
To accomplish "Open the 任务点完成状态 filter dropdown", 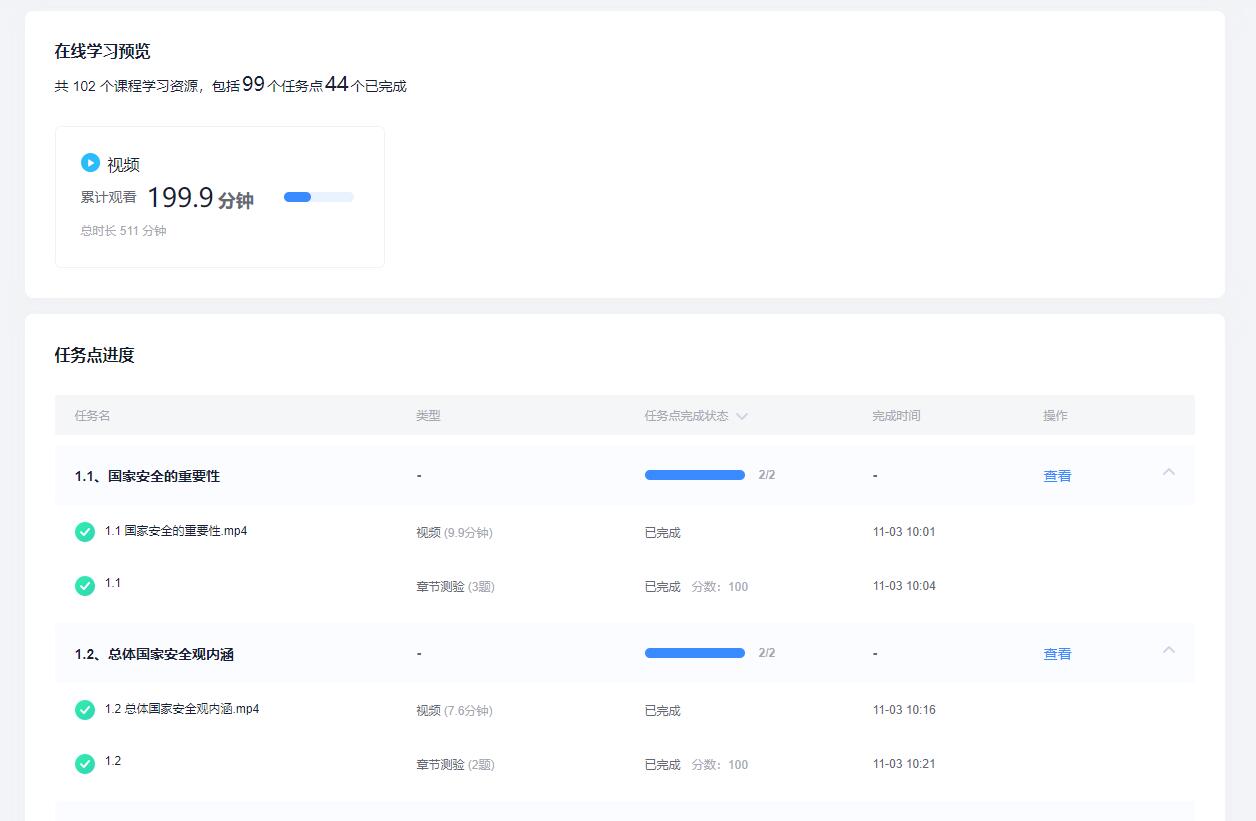I will [741, 416].
